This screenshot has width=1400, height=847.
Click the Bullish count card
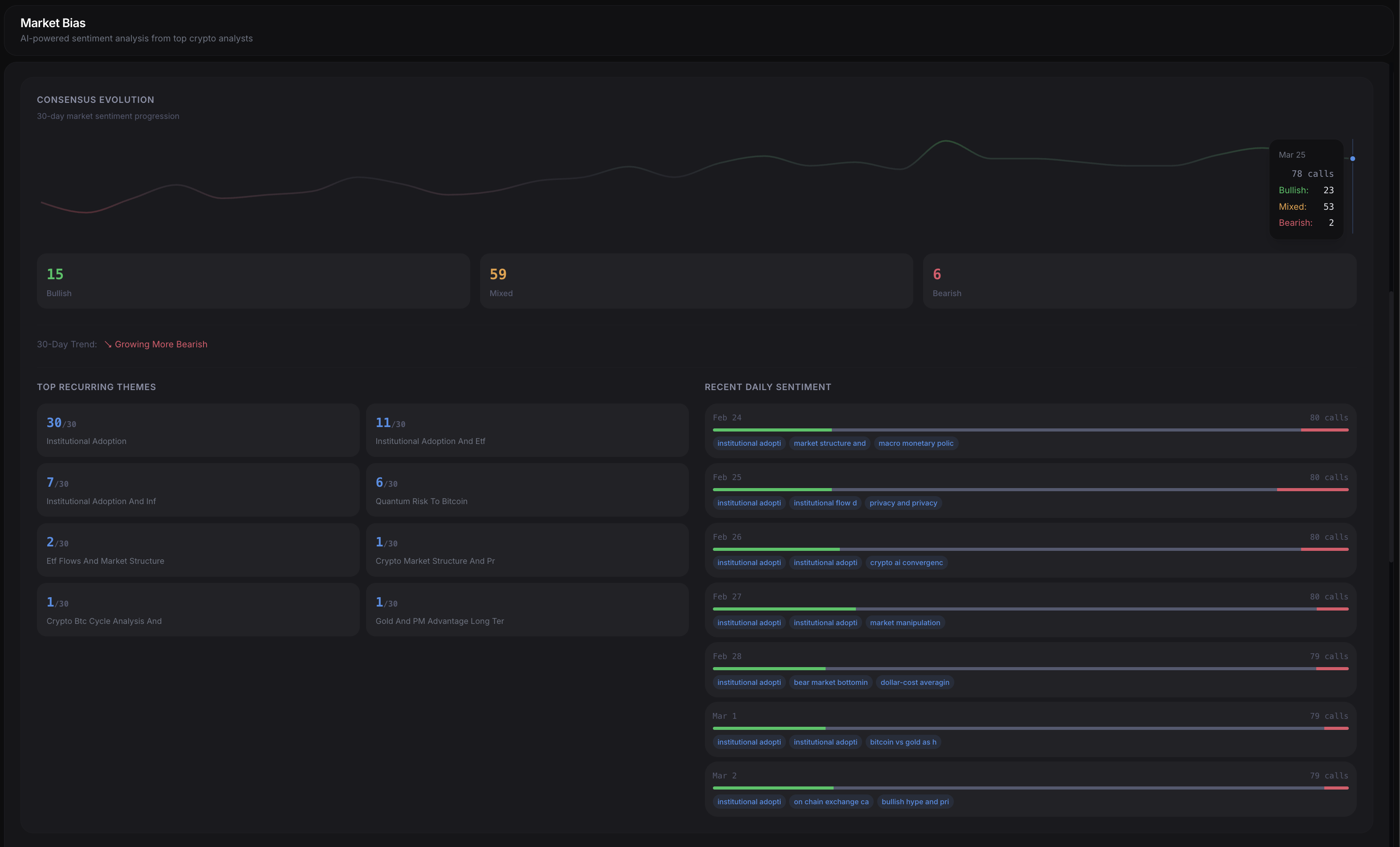coord(253,281)
